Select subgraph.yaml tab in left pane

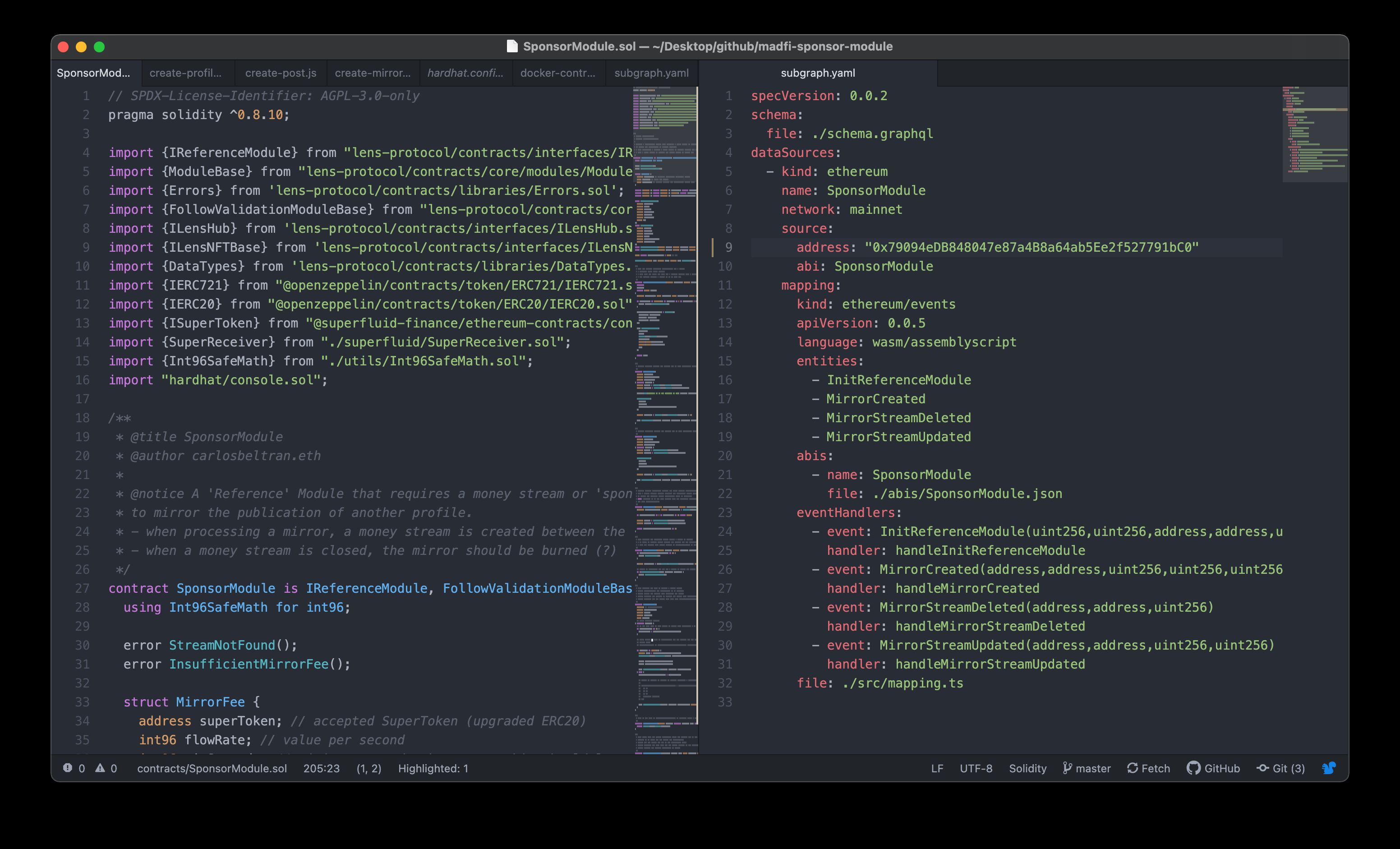(x=651, y=73)
